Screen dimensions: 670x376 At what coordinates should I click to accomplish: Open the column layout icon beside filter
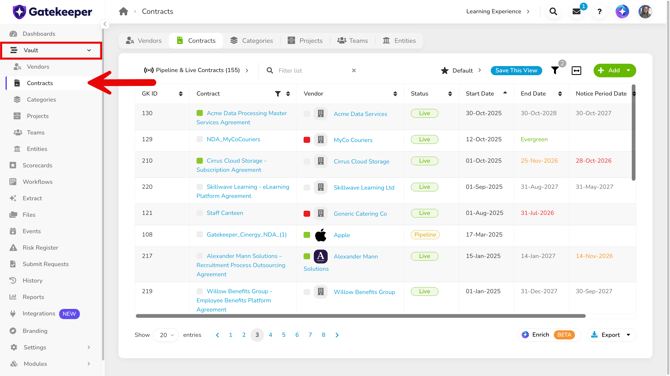[576, 70]
